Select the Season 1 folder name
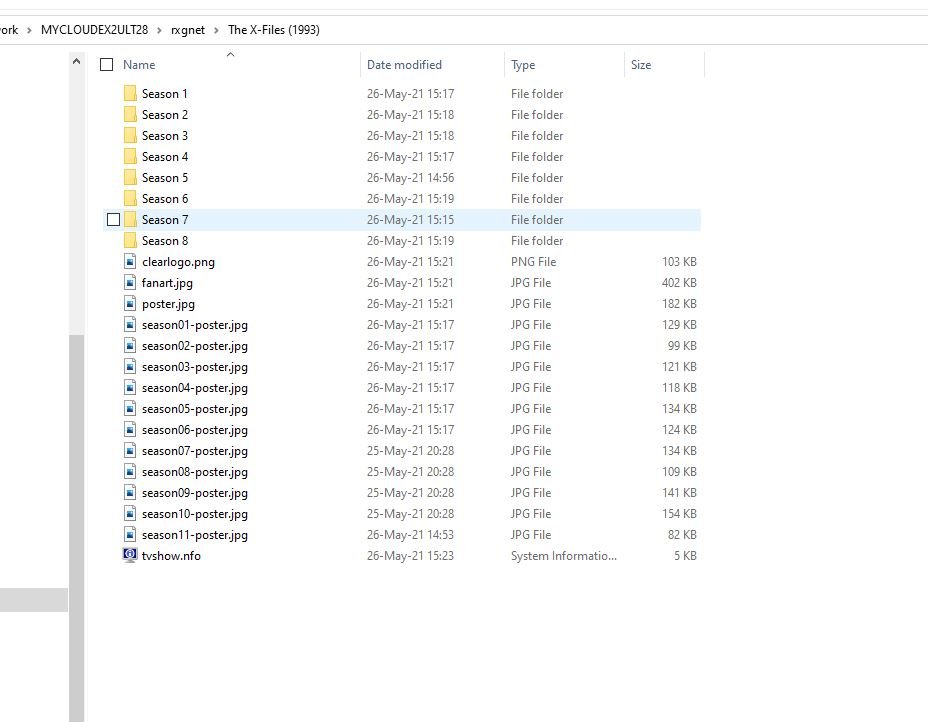928x722 pixels. 165,94
